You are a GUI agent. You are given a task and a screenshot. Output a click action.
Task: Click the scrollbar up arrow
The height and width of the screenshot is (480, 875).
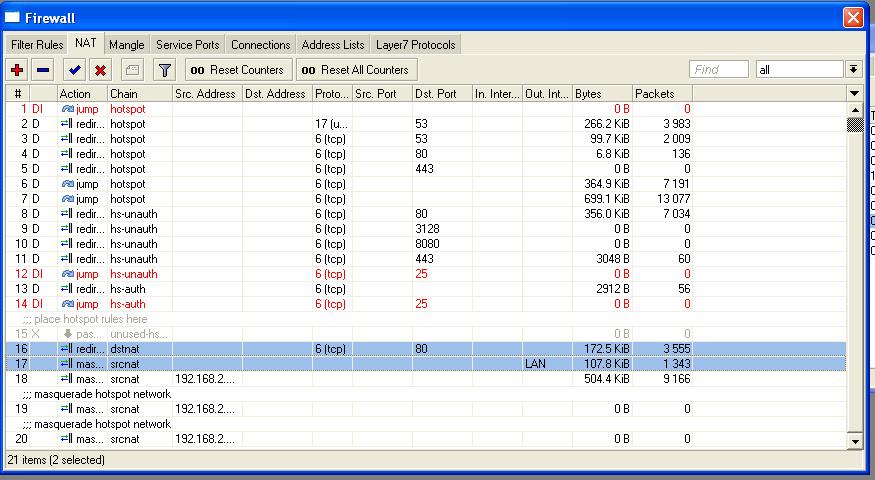click(x=854, y=109)
